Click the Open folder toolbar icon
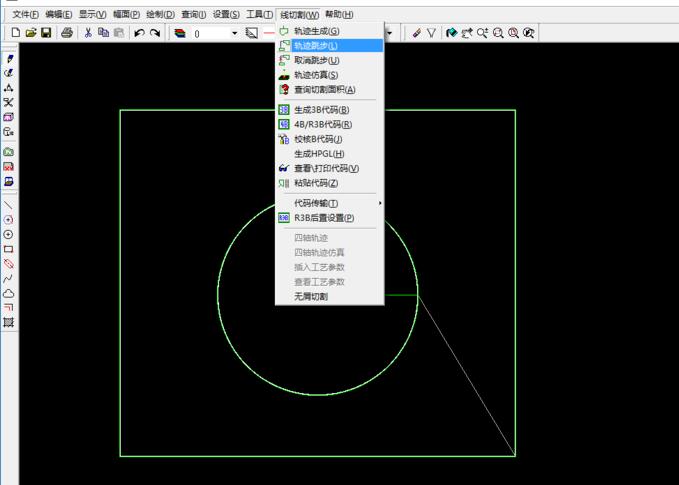Screen dimensions: 679x485 pos(31,33)
